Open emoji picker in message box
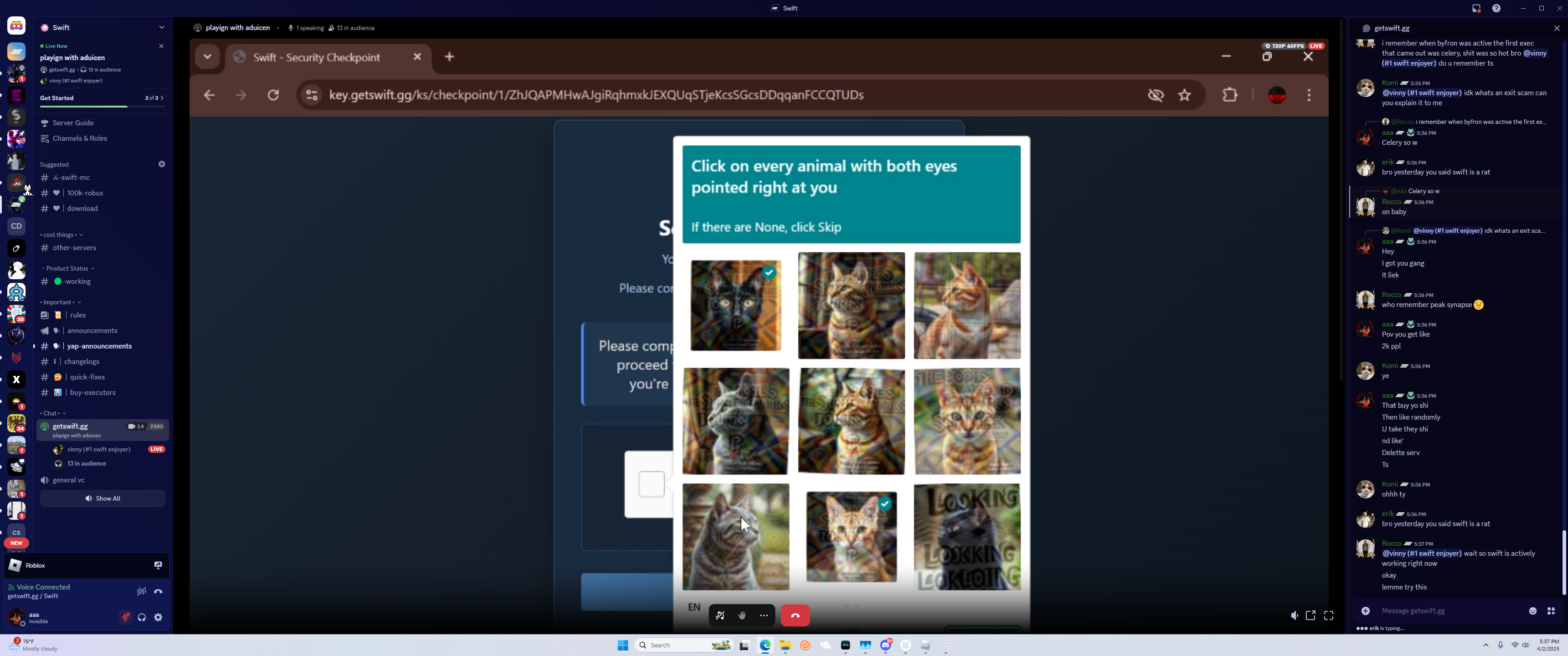The height and width of the screenshot is (656, 1568). 1532,610
